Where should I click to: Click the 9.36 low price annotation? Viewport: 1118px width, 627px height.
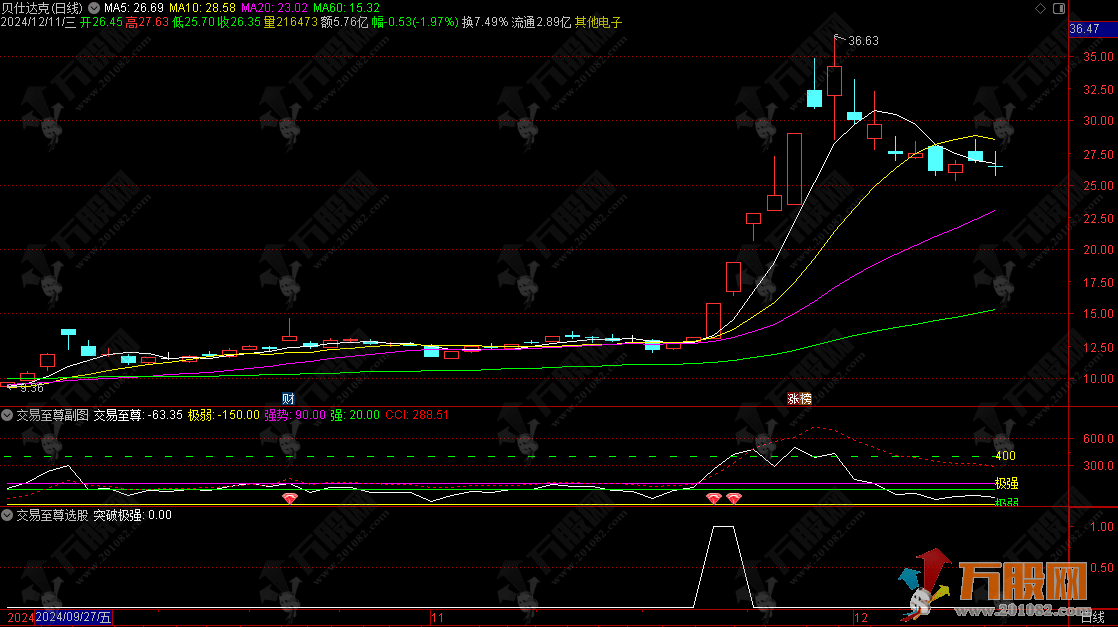click(x=32, y=388)
